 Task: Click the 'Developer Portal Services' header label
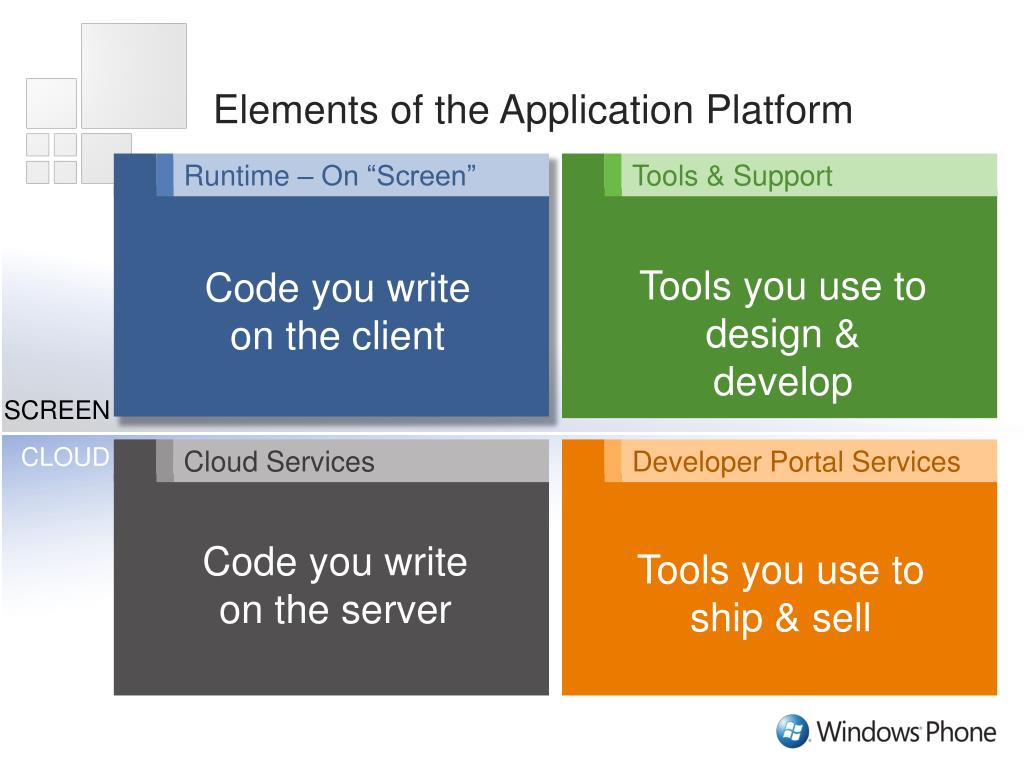click(796, 462)
